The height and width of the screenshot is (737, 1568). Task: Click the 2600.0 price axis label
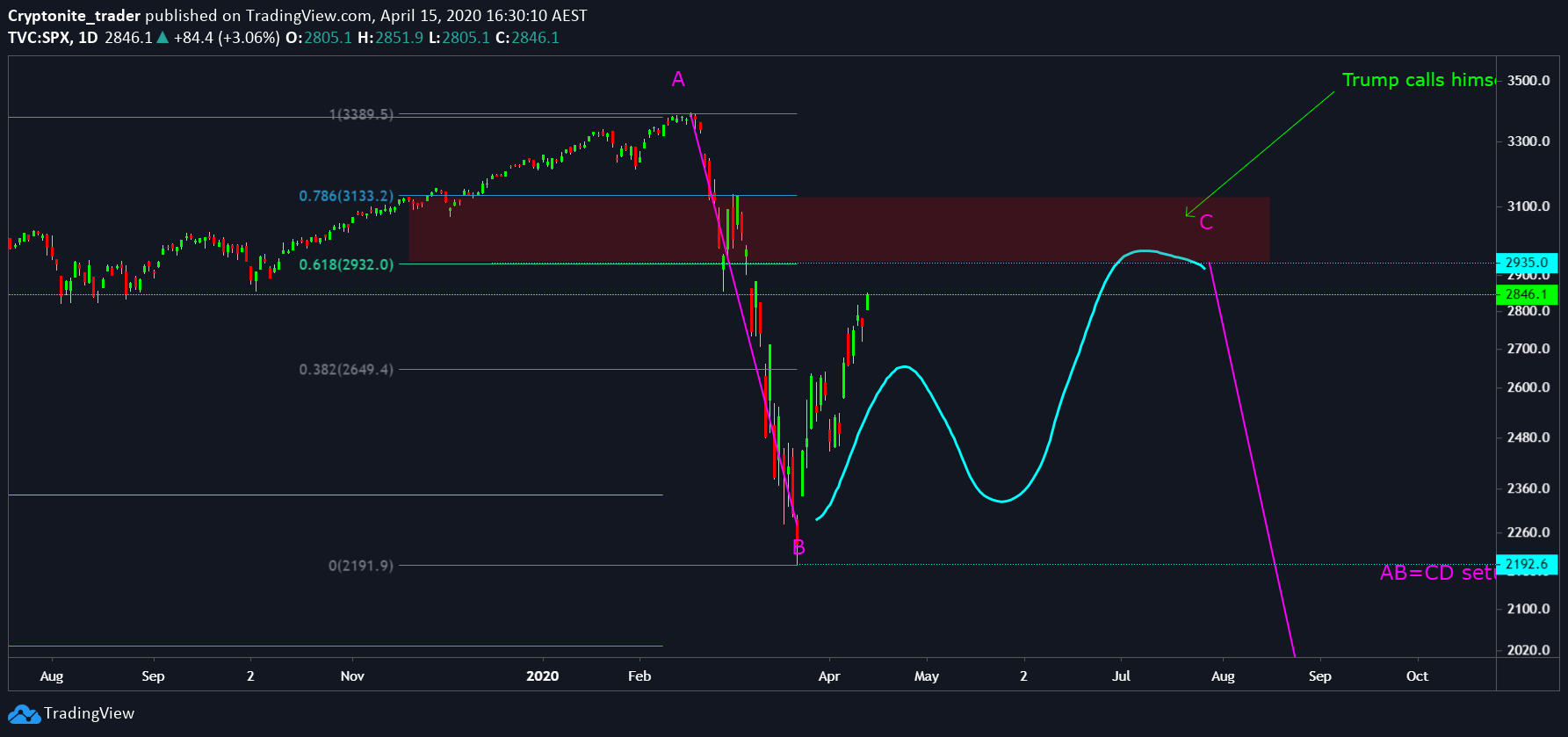[x=1528, y=387]
